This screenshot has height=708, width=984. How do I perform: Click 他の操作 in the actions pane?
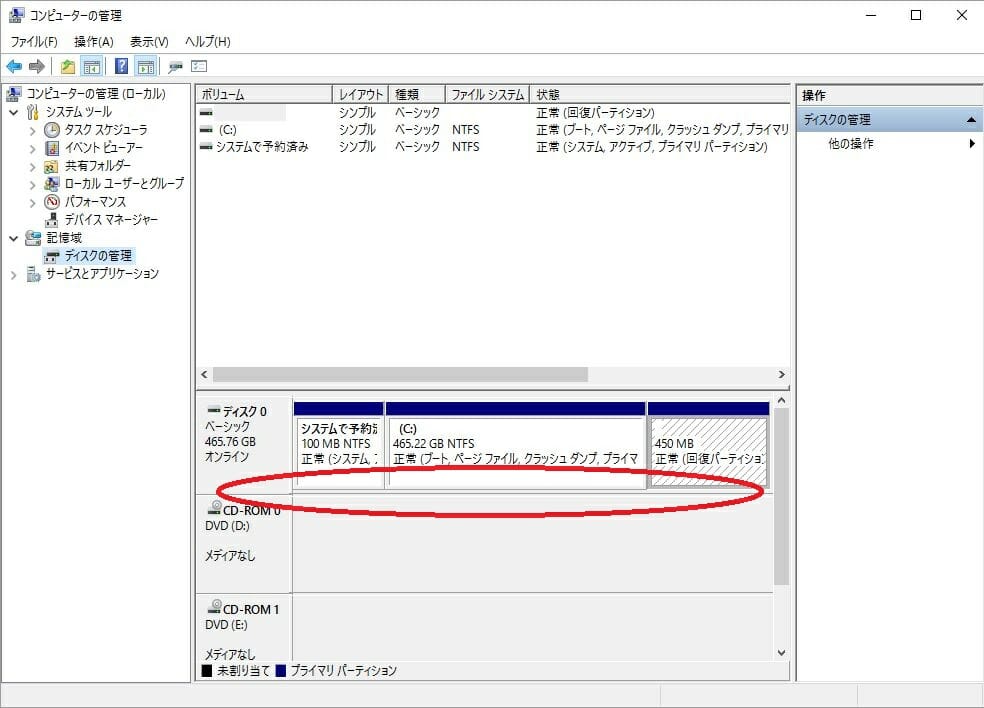[851, 144]
